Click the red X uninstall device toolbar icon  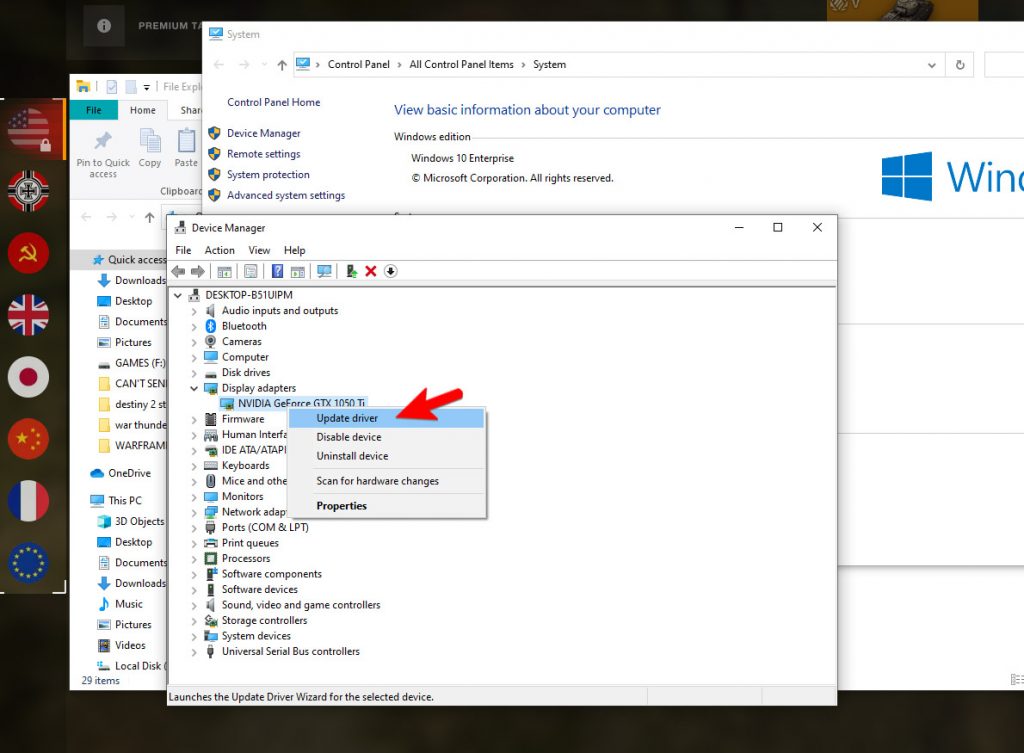pos(371,272)
